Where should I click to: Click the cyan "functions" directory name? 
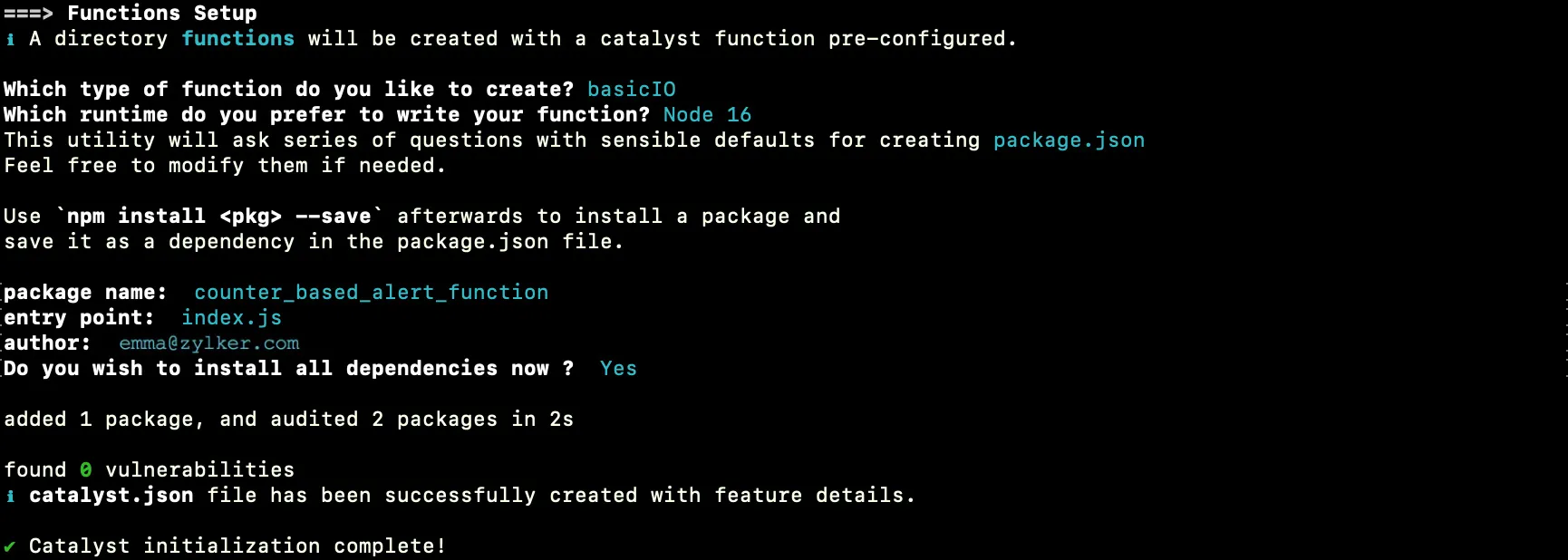click(x=237, y=39)
